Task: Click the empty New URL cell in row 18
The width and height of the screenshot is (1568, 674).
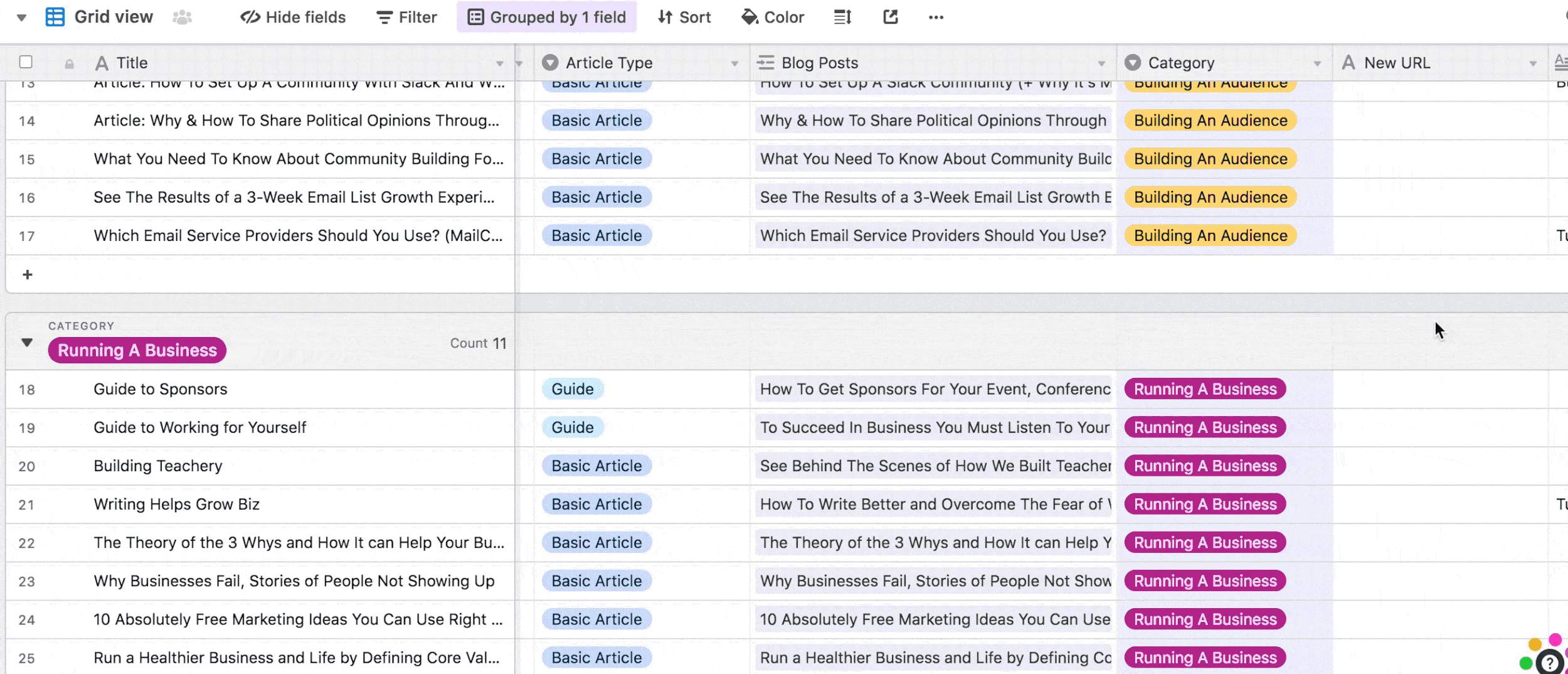Action: pos(1441,389)
